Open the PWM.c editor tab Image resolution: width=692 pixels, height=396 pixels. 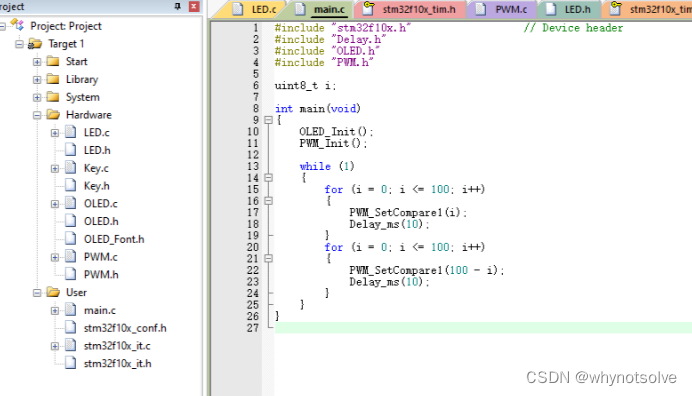tap(503, 9)
